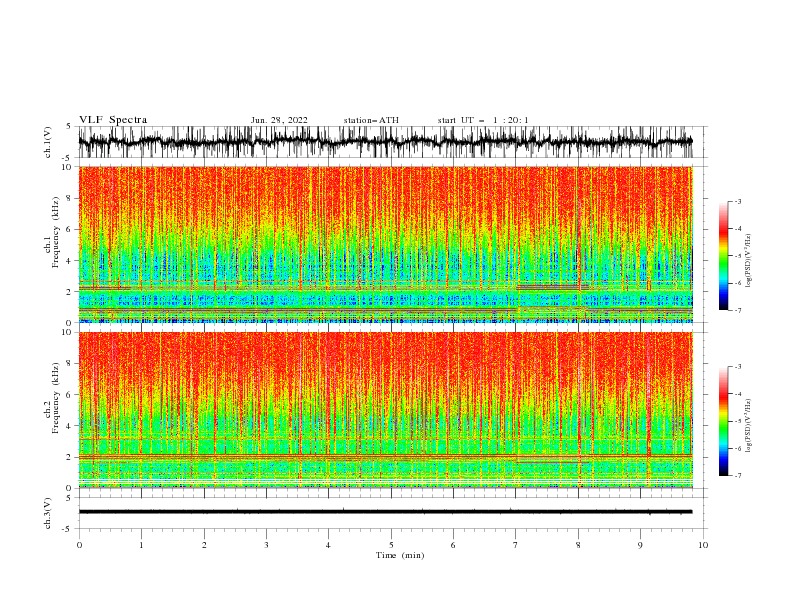The height and width of the screenshot is (612, 792).
Task: Click the ch.3 voltage waveform trace
Action: click(386, 512)
